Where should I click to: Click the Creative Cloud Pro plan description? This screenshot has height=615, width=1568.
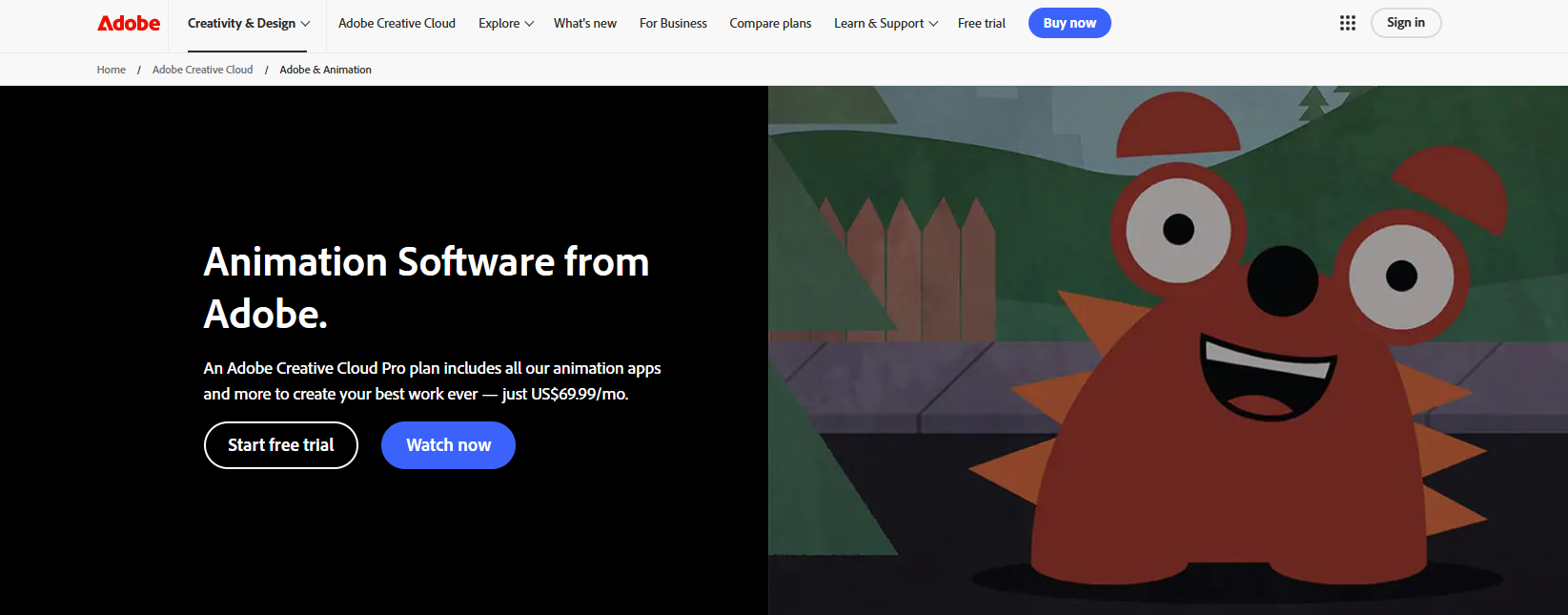pos(431,380)
